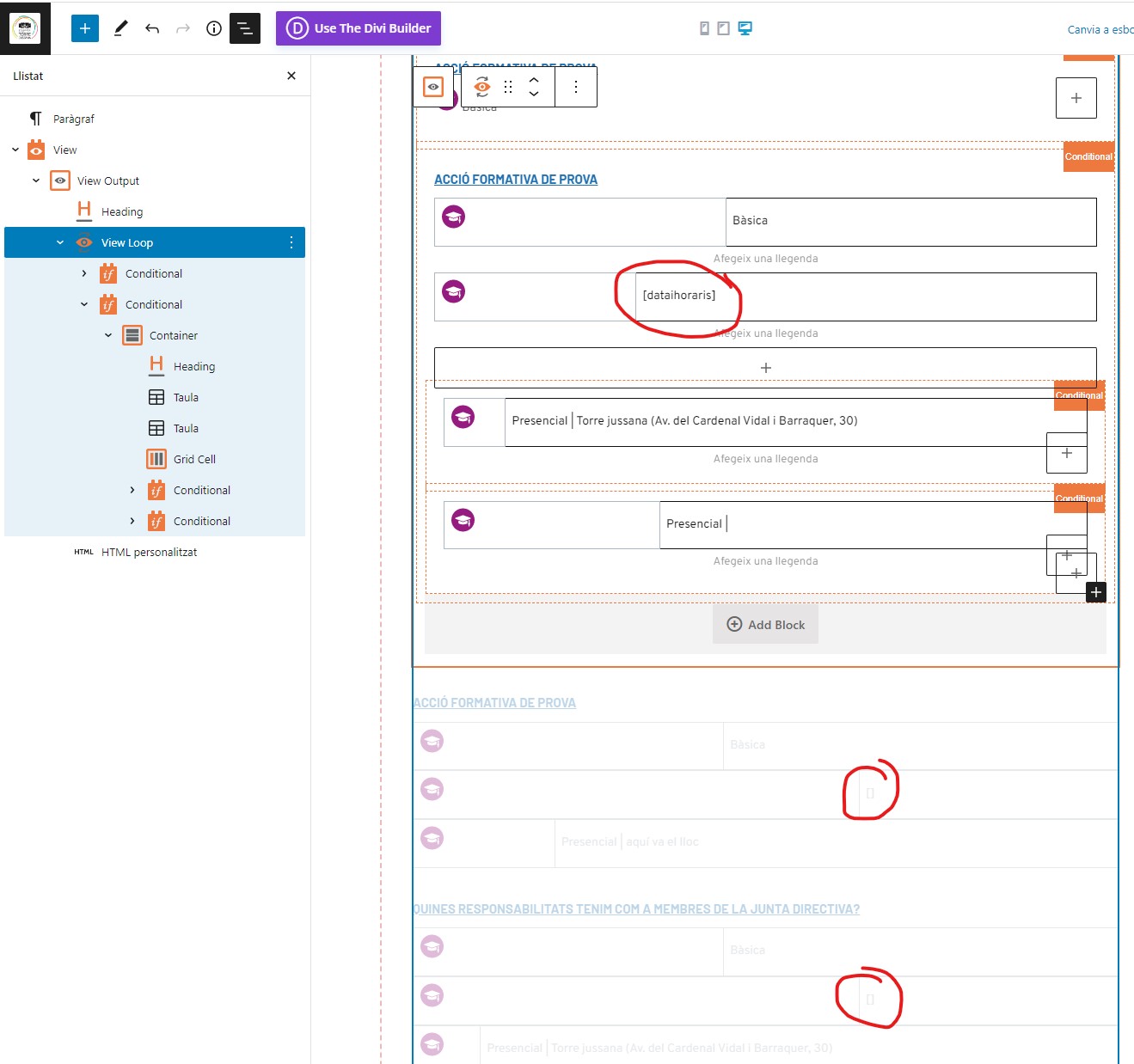Expand the first Conditional under View Loop
Screen dimensions: 1134x1064
84,273
